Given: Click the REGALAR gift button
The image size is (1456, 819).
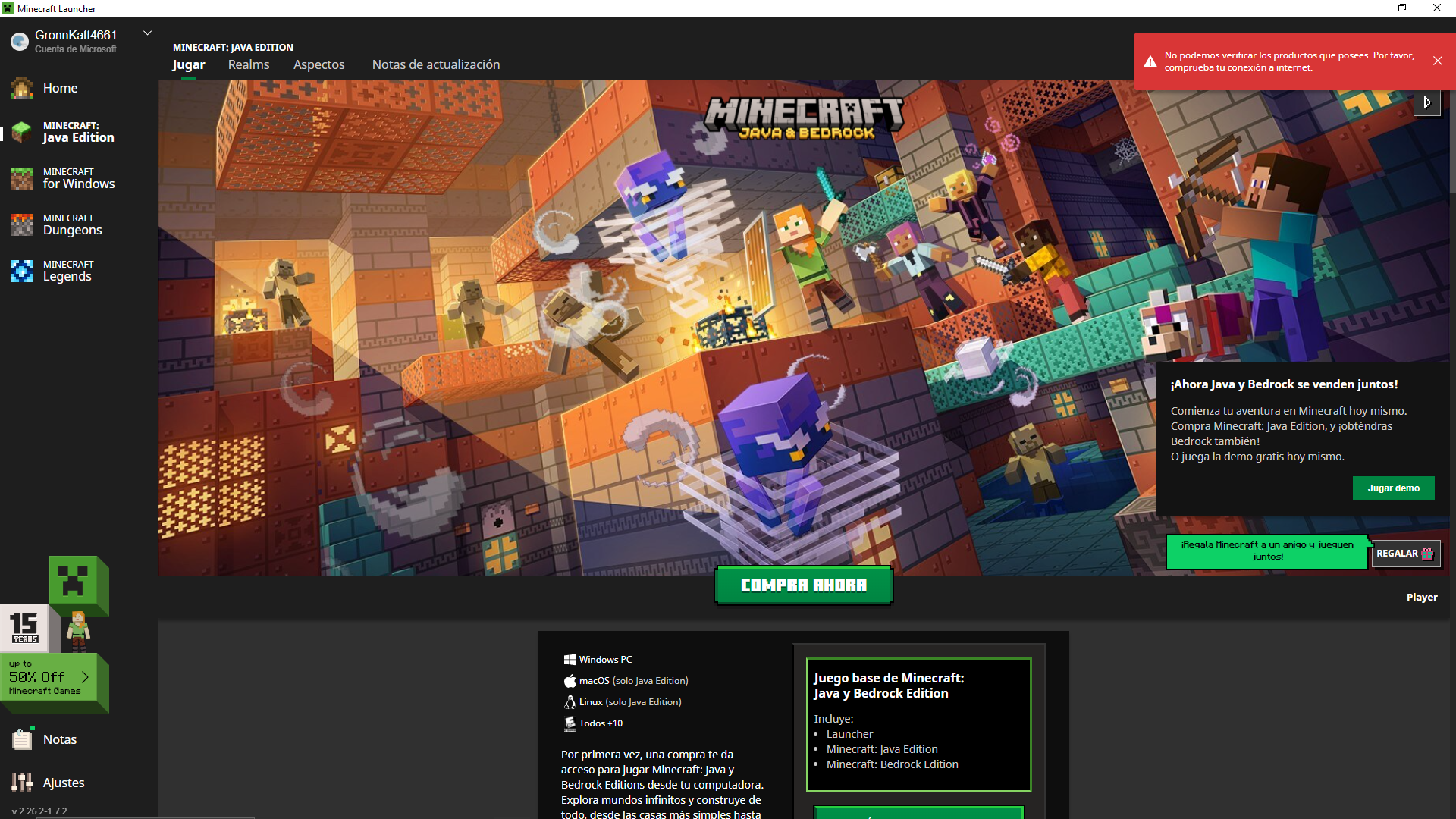Looking at the screenshot, I should [x=1405, y=554].
